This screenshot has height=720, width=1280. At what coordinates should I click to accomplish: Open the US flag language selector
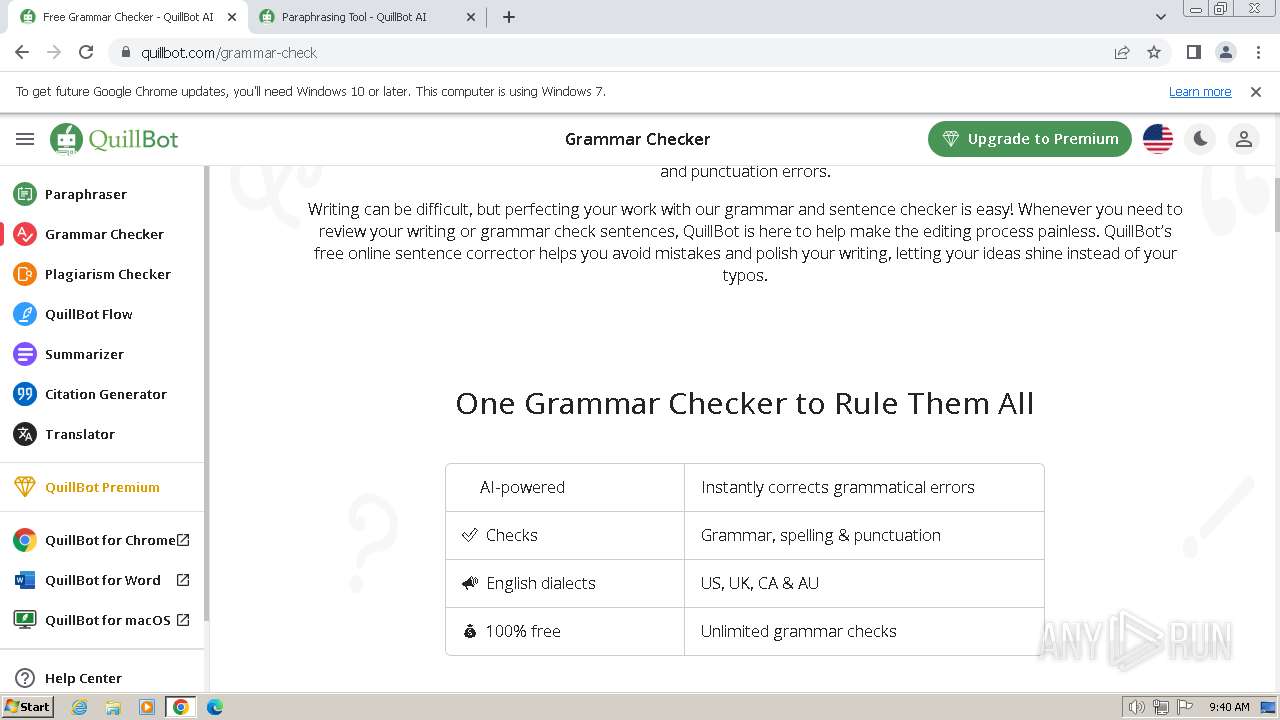[x=1158, y=139]
